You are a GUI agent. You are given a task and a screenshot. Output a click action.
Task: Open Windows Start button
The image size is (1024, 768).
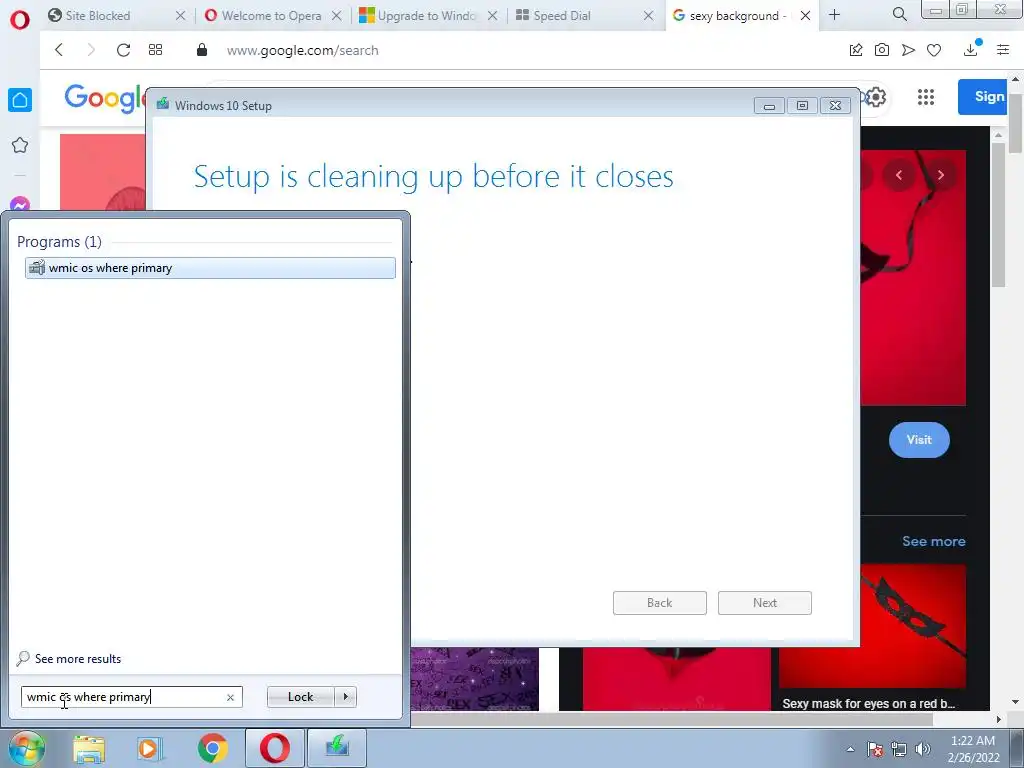[26, 748]
